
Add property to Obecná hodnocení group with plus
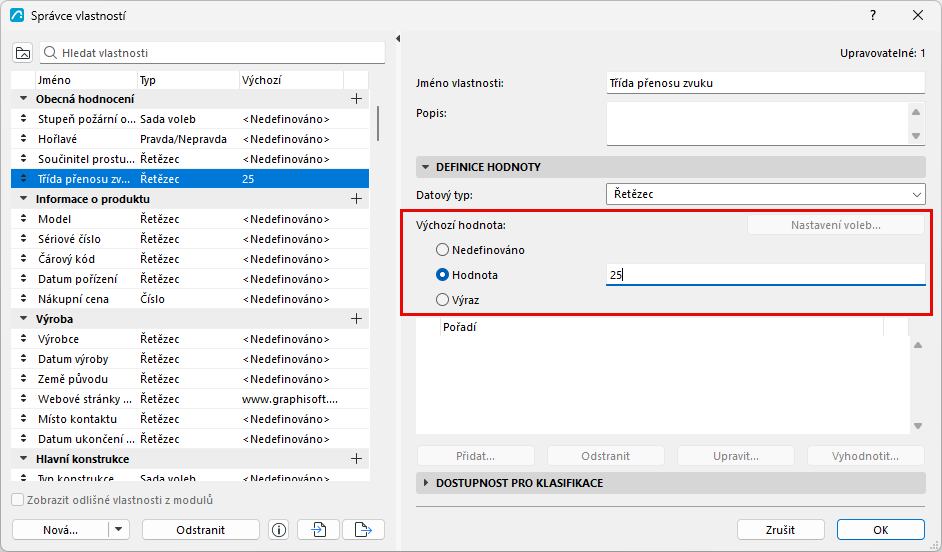point(356,99)
